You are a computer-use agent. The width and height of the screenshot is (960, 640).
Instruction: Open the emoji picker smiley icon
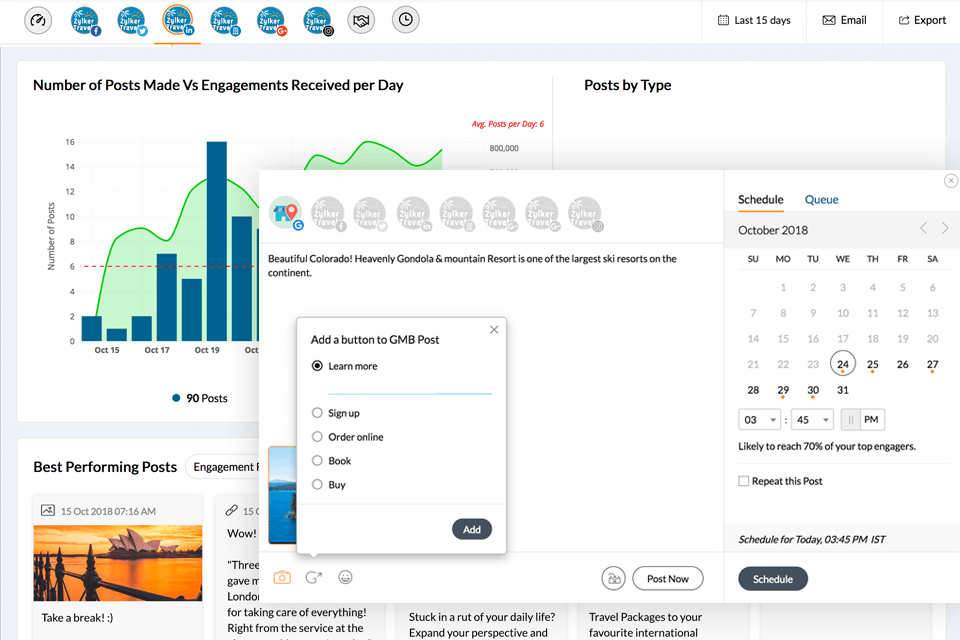tap(345, 578)
